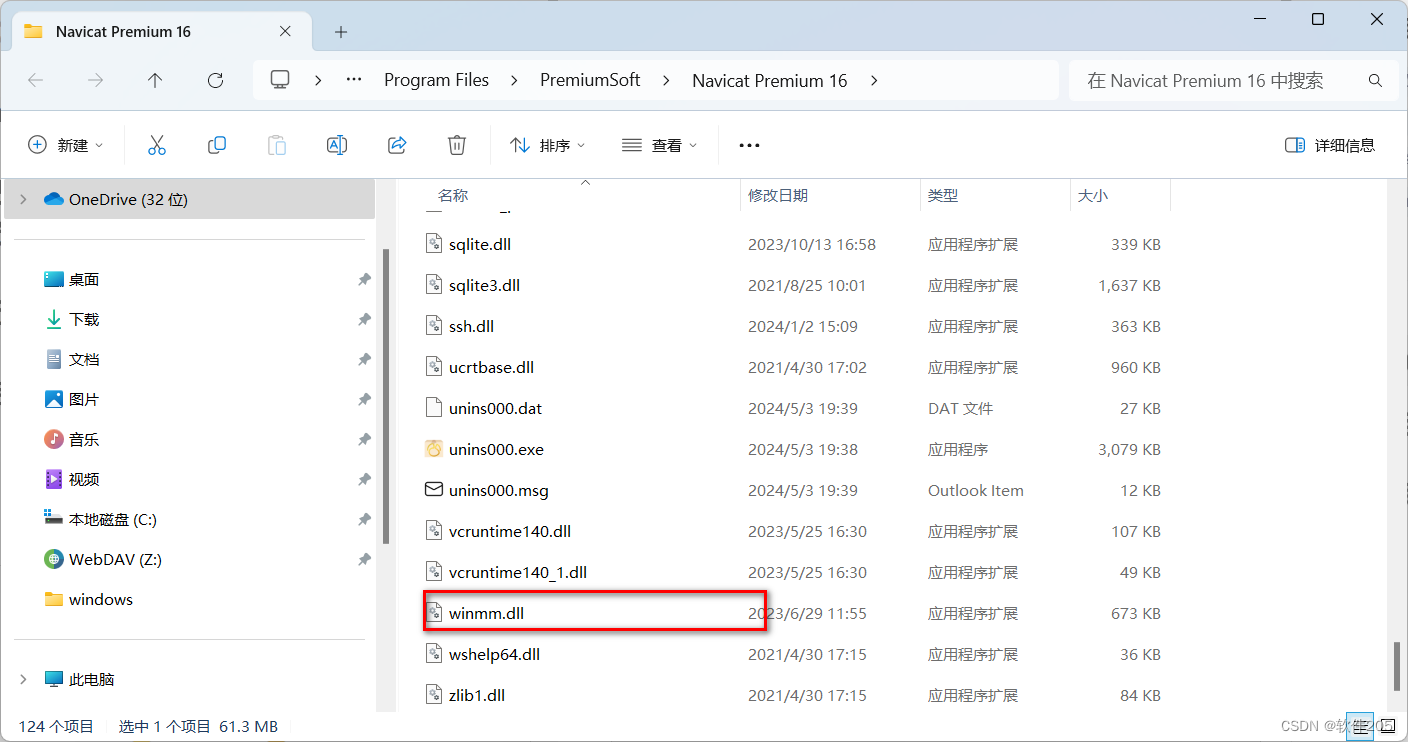Click the unins000.exe file icon
1408x742 pixels.
pyautogui.click(x=433, y=449)
